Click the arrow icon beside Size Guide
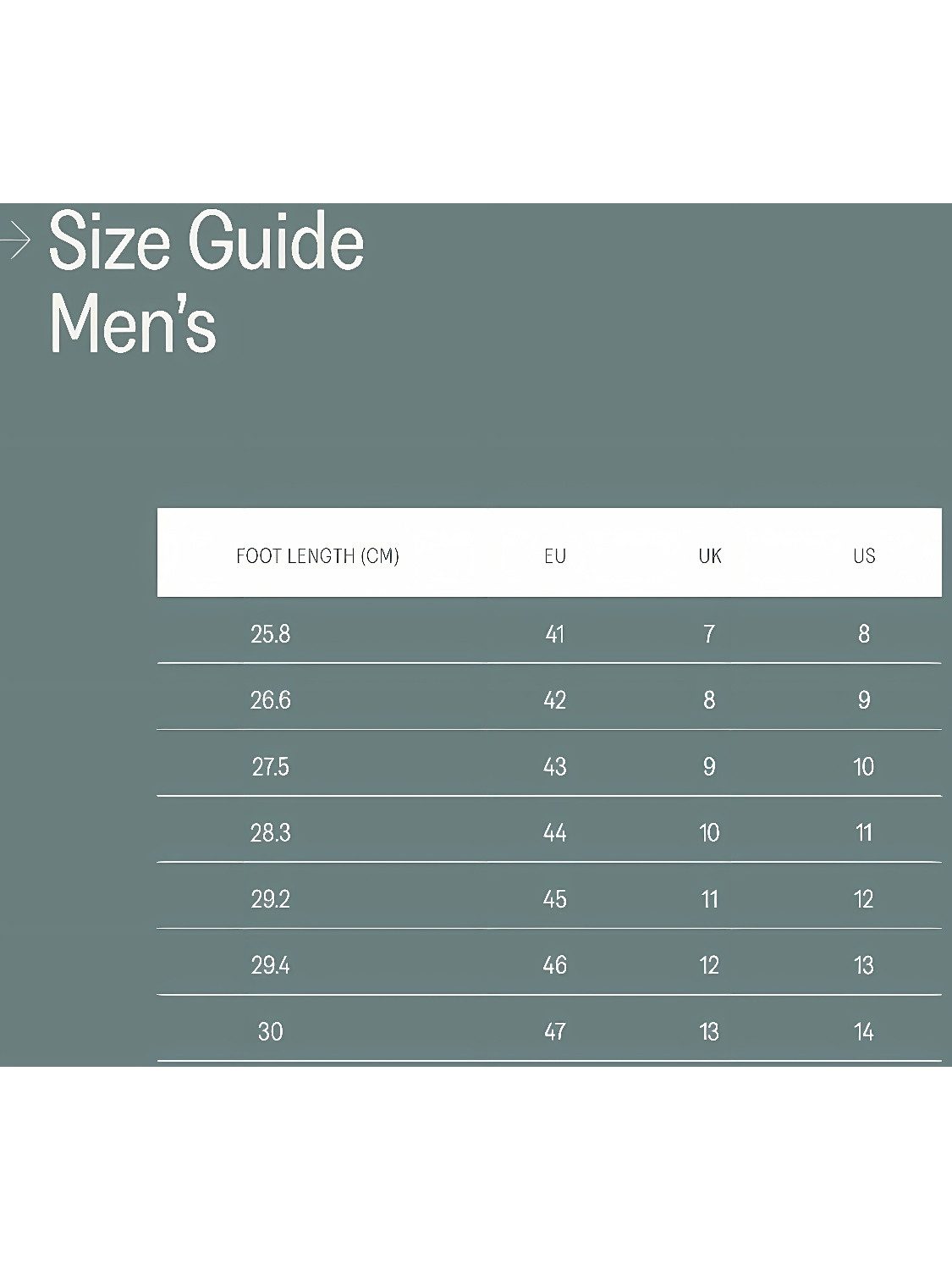952x1270 pixels. (x=14, y=240)
